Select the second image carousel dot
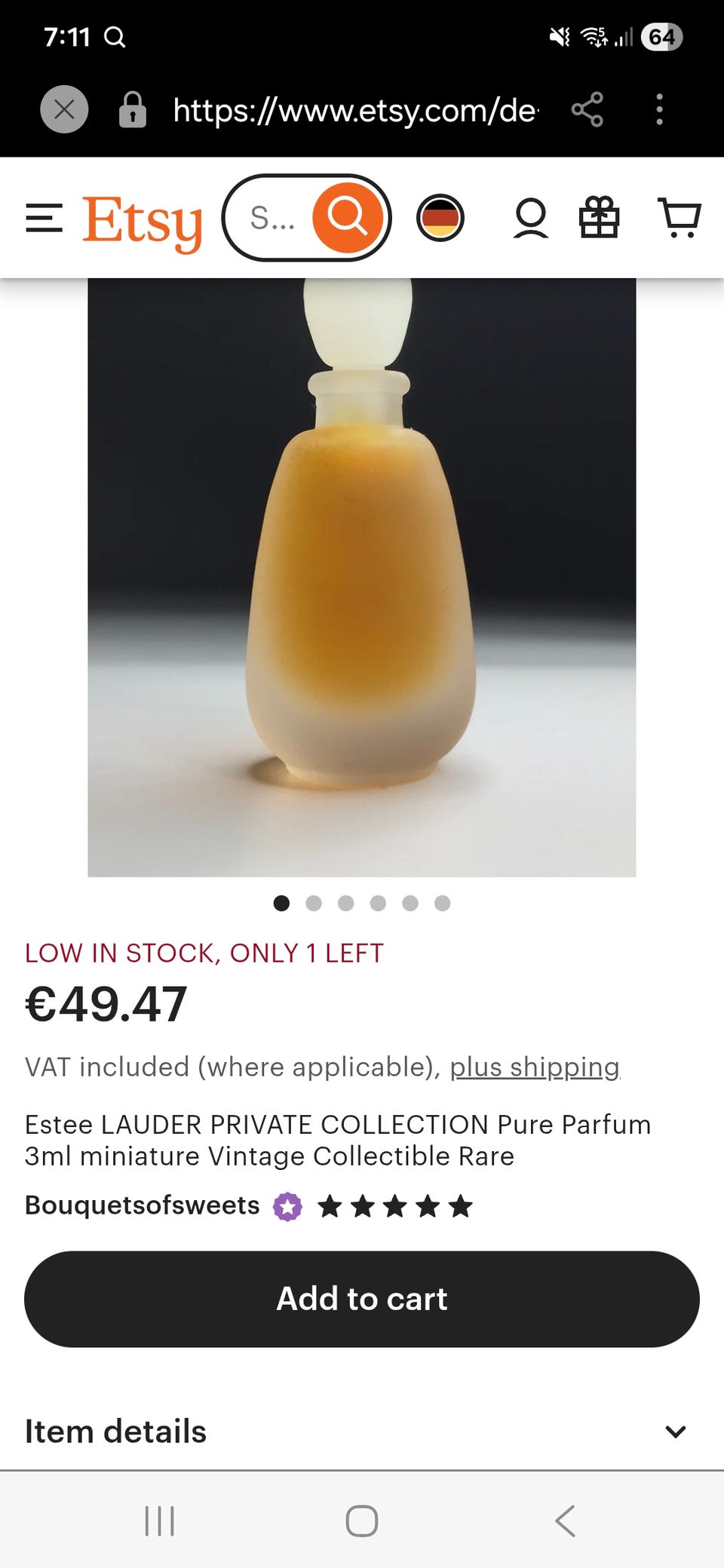This screenshot has height=1568, width=724. click(314, 903)
